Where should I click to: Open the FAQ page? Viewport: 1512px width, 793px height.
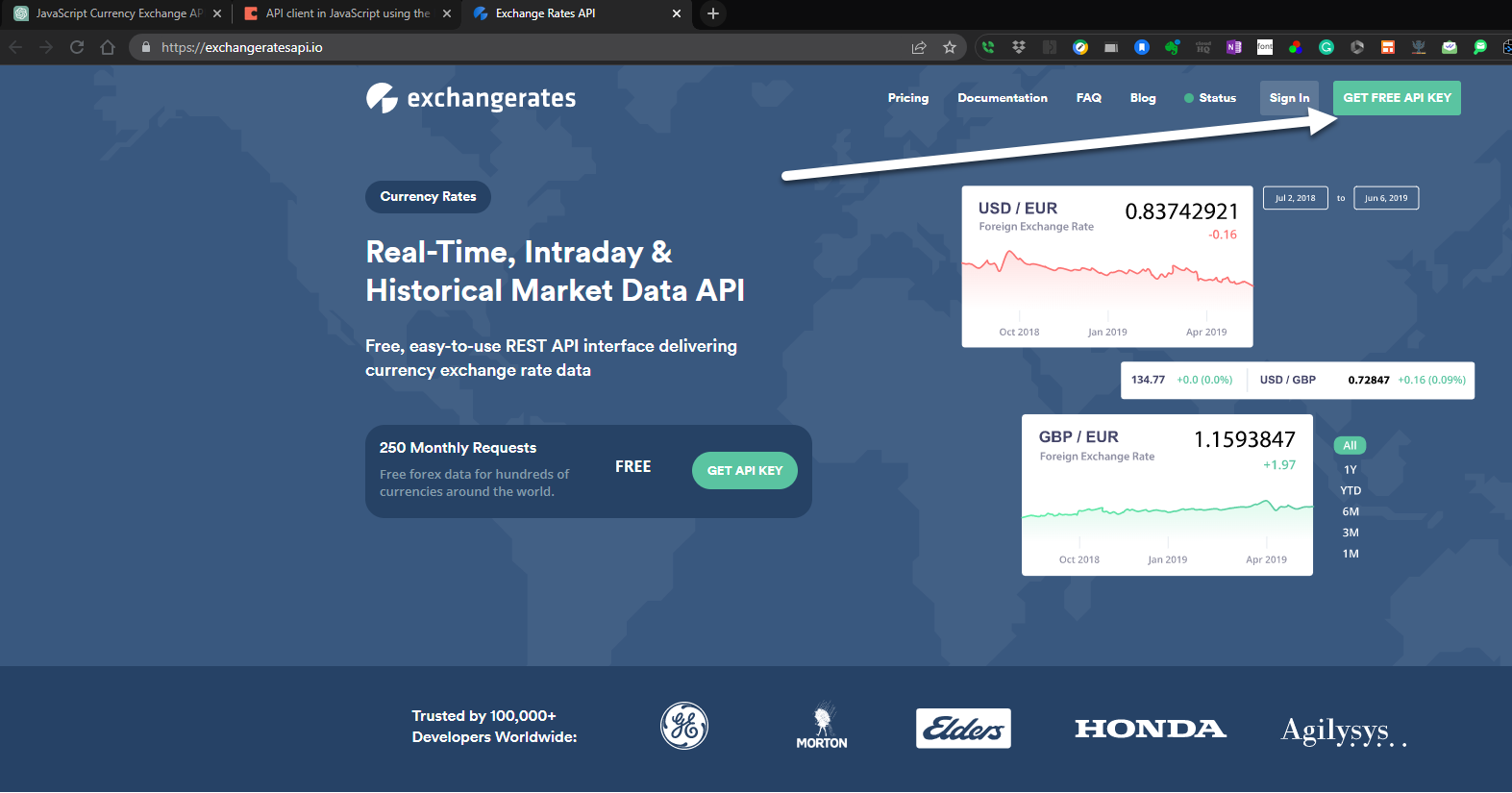click(x=1089, y=98)
